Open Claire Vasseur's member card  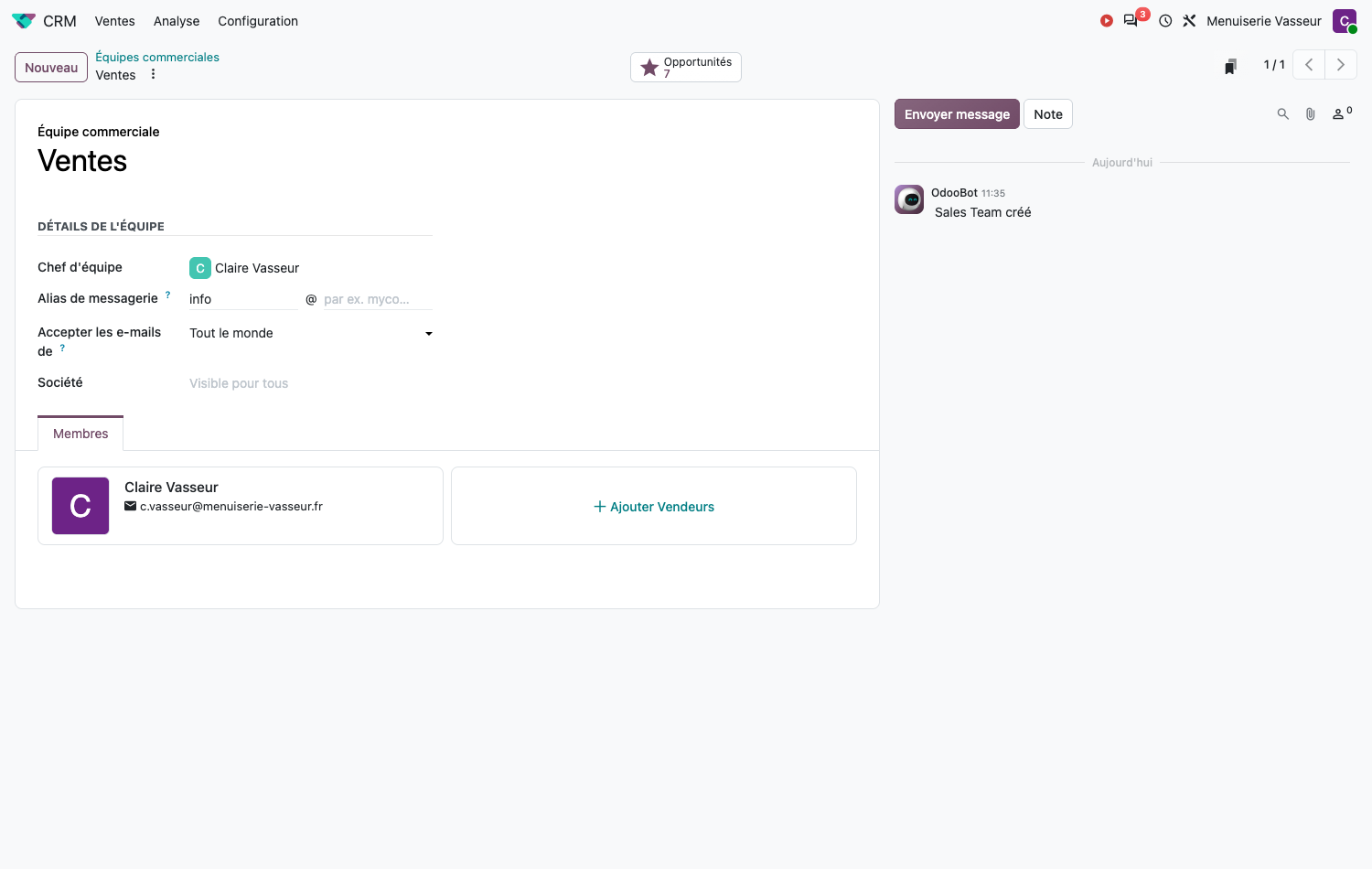coord(241,506)
